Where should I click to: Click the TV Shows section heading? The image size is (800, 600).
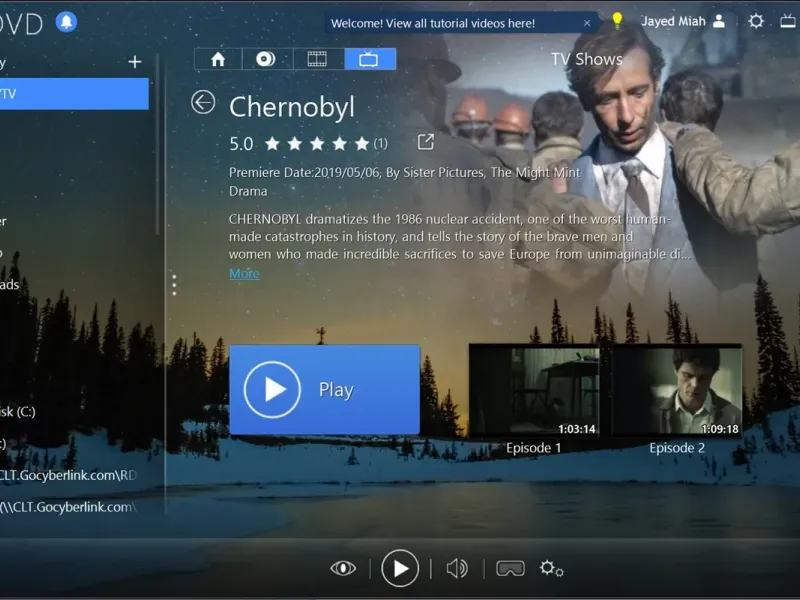point(587,59)
